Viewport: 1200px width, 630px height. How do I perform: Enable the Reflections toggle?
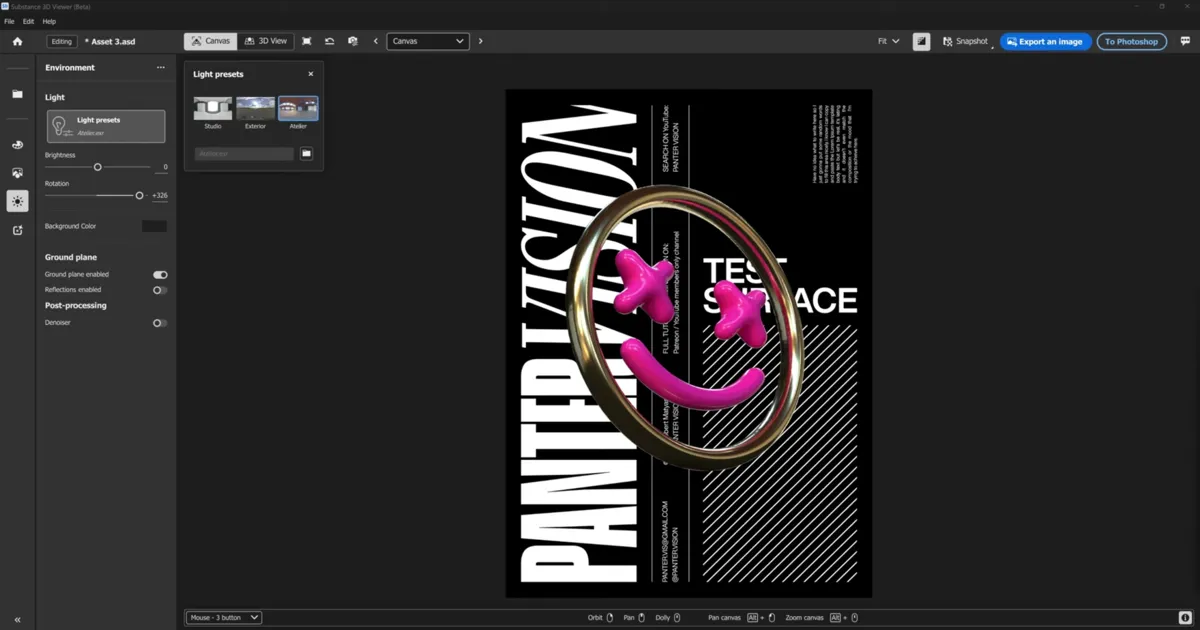click(x=158, y=290)
